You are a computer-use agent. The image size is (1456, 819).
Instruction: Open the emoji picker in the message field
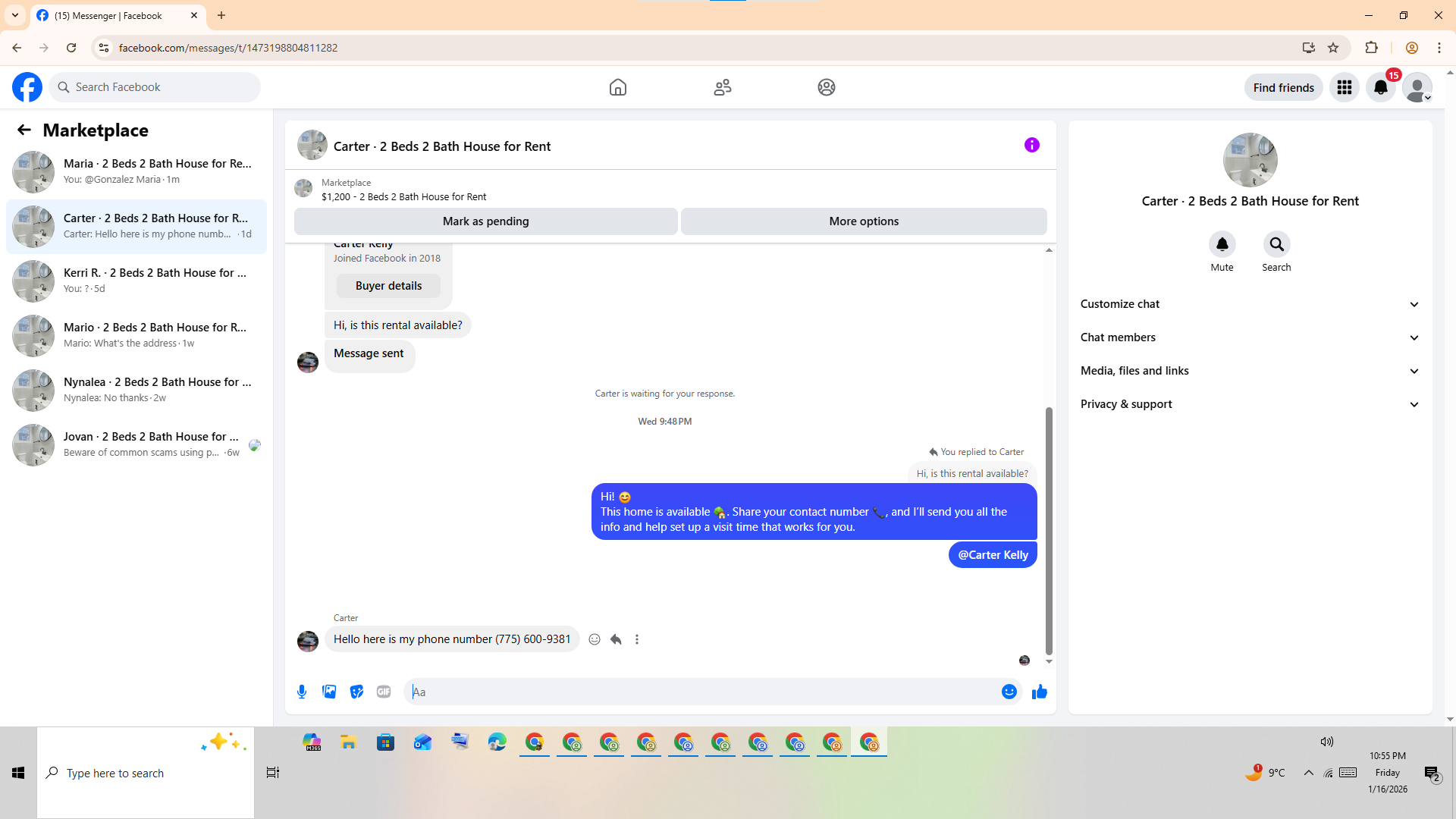coord(1009,692)
